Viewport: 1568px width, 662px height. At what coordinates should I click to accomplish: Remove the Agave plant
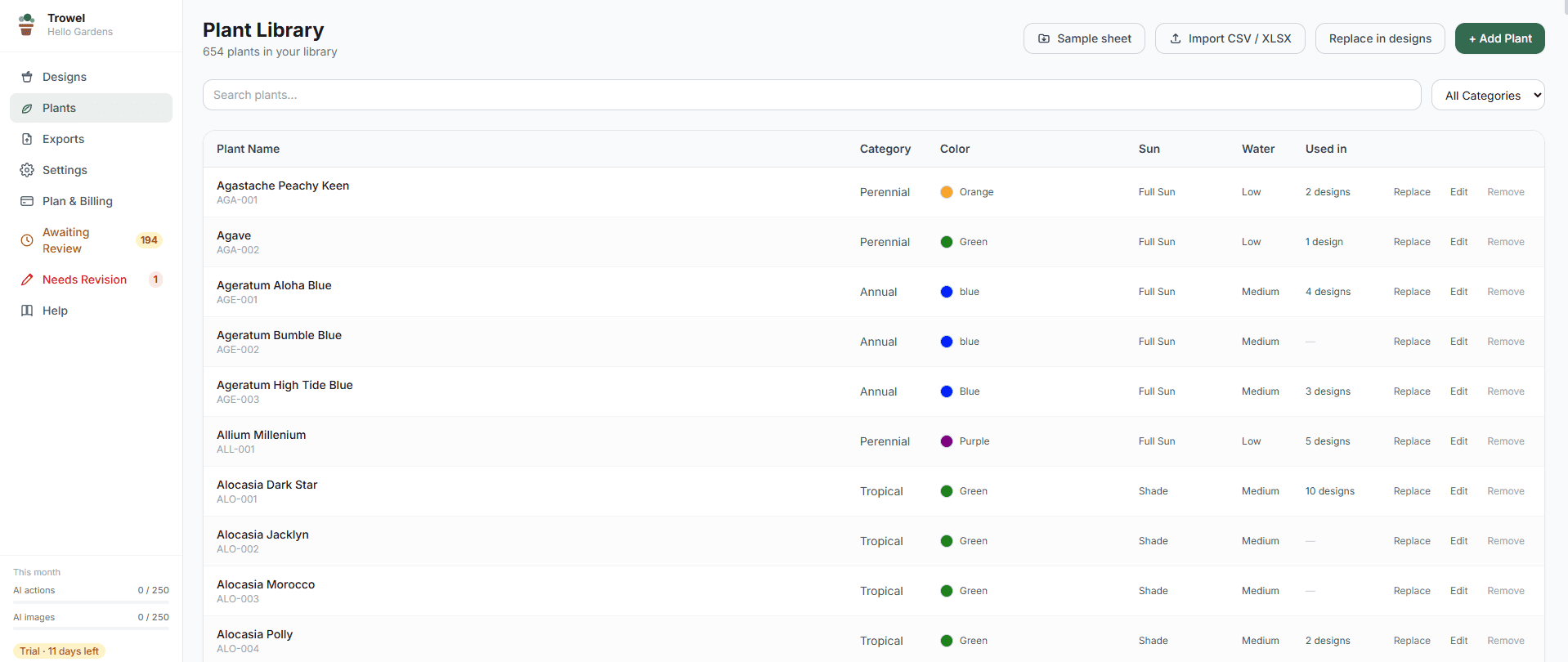pyautogui.click(x=1506, y=242)
